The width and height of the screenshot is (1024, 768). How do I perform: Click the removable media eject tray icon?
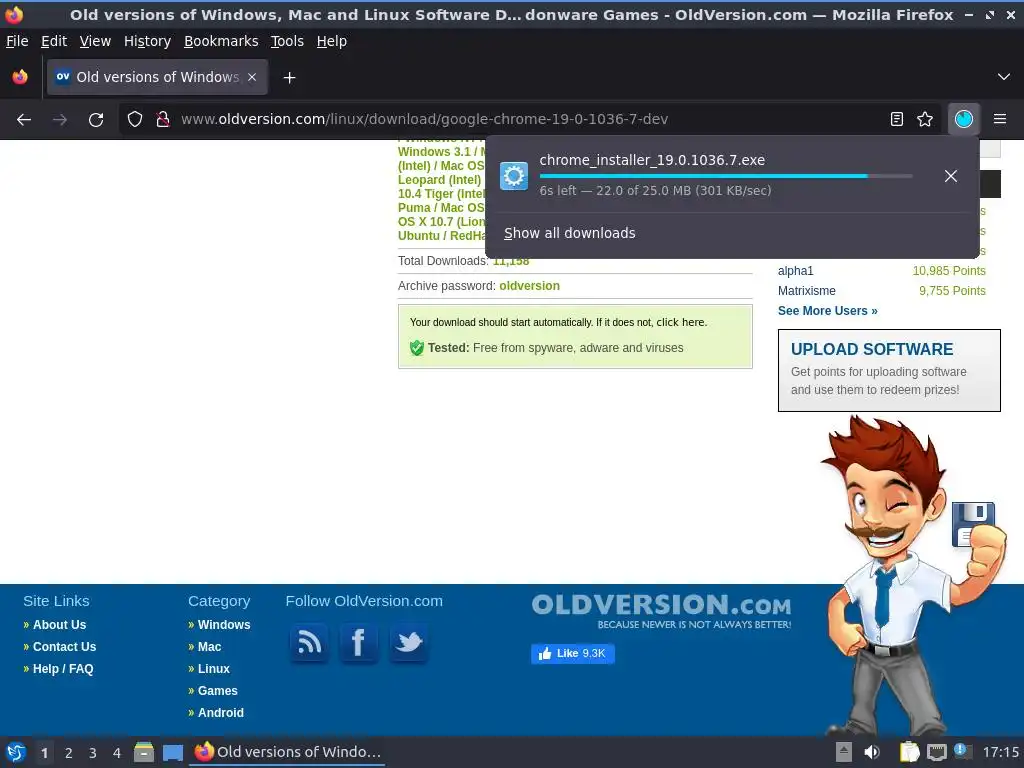844,752
